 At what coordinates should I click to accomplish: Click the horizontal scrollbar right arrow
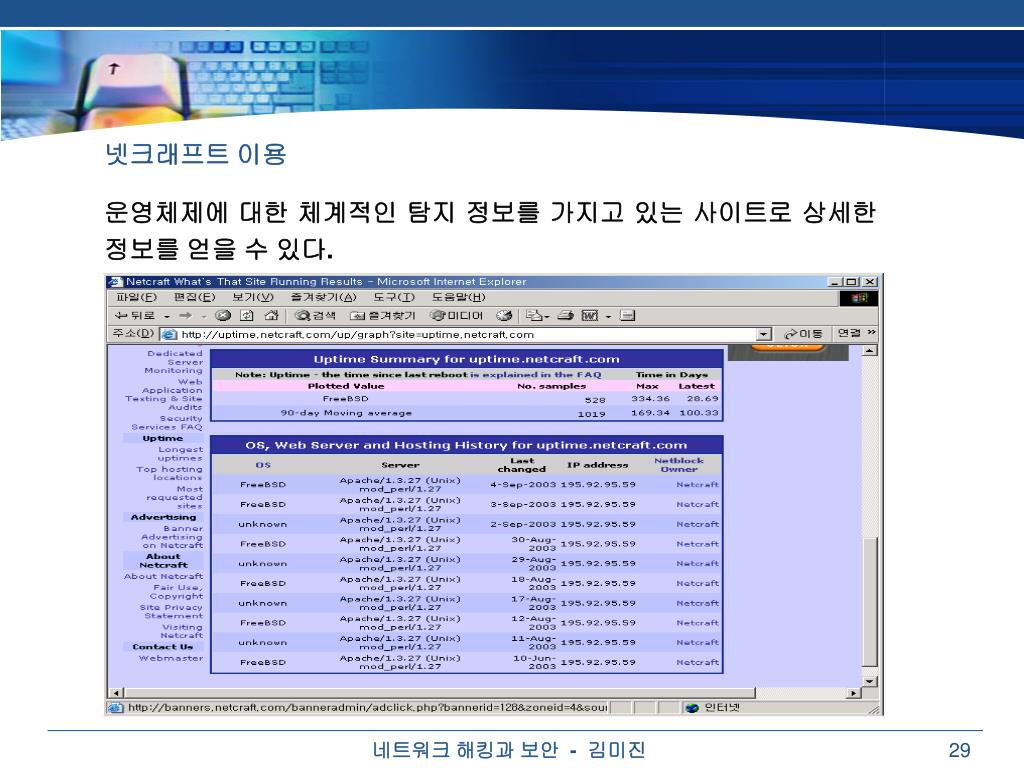[854, 693]
